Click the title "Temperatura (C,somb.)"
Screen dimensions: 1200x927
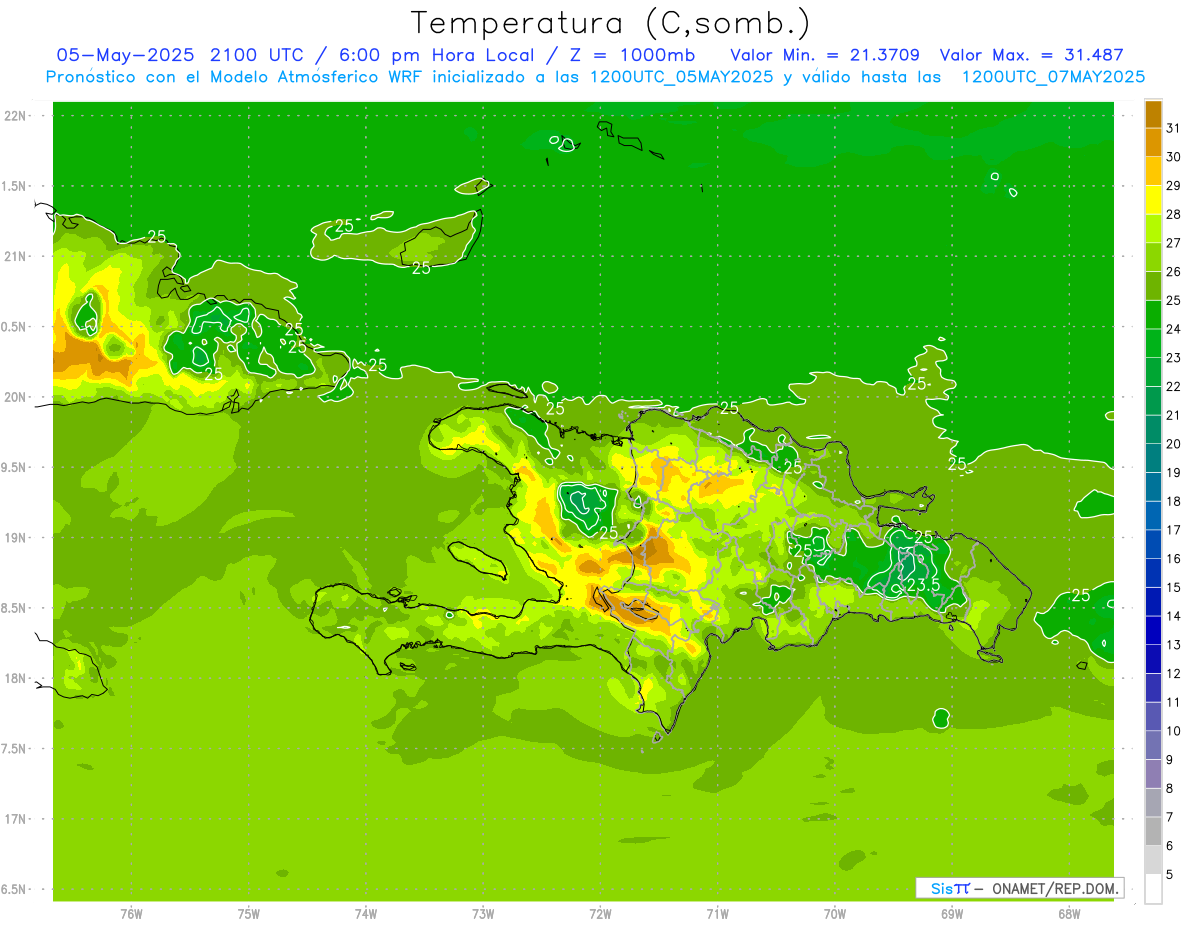[610, 24]
